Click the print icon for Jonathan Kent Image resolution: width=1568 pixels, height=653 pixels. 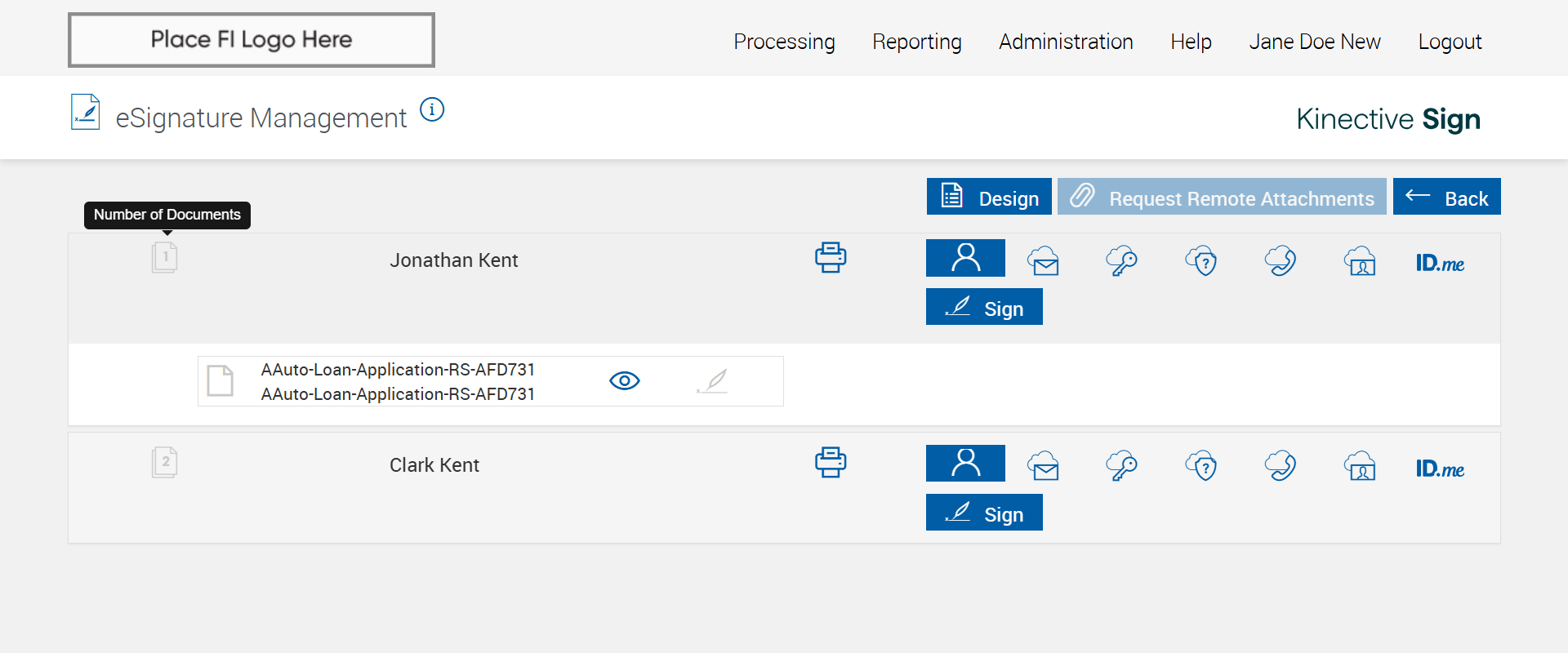[x=831, y=258]
